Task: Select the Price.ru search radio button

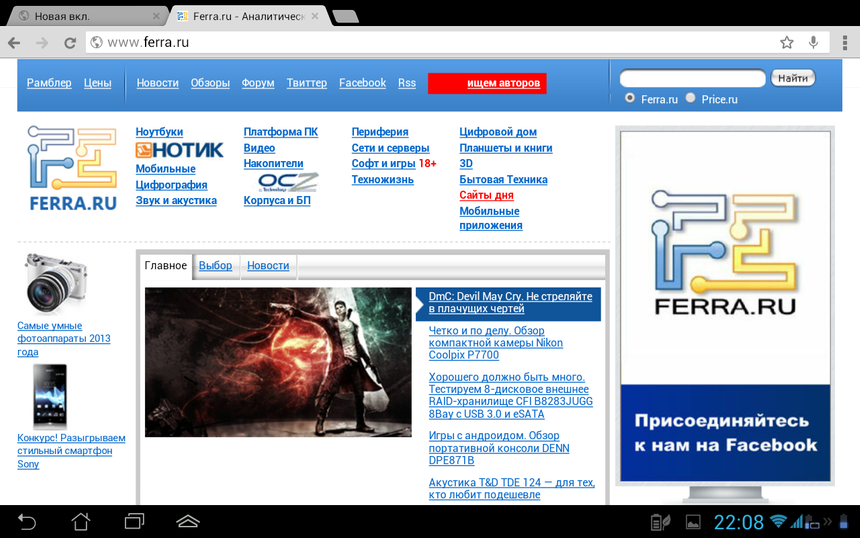Action: coord(691,98)
